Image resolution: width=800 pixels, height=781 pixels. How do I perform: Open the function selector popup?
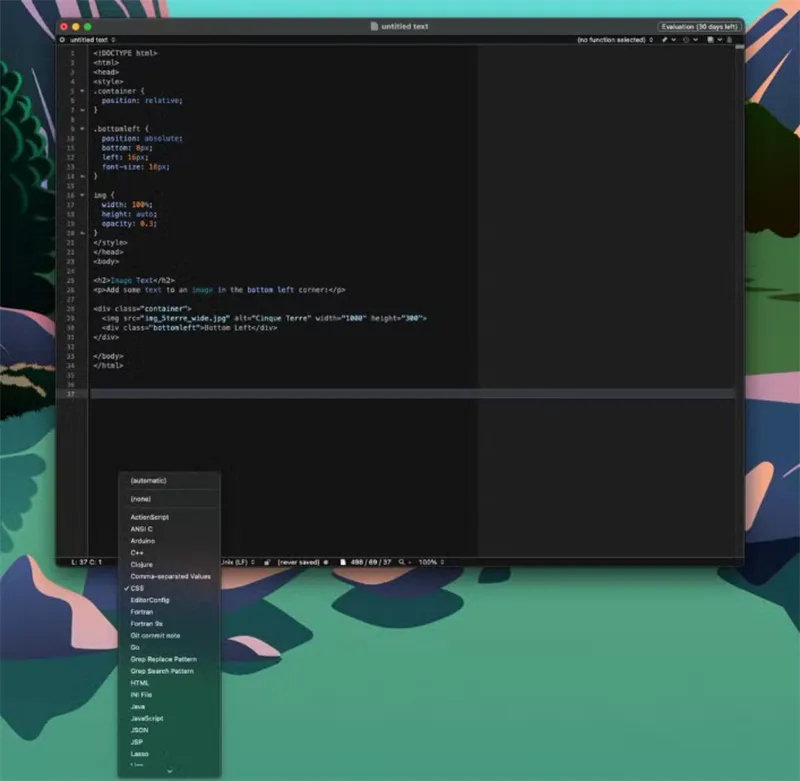click(x=616, y=39)
